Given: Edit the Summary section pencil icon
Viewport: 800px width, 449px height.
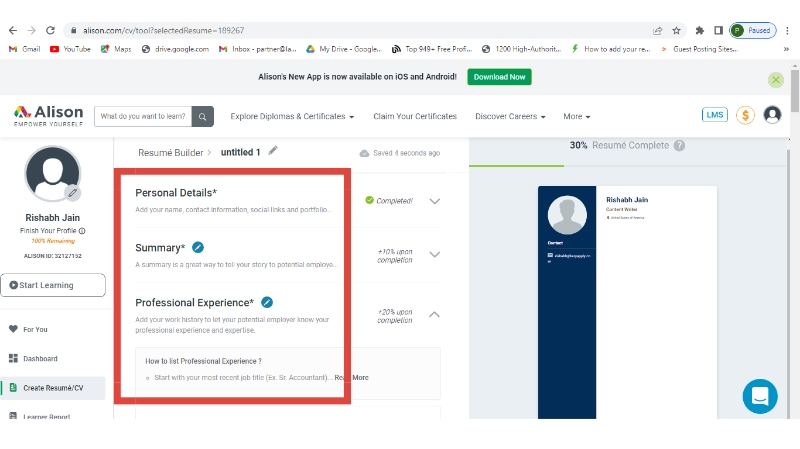Looking at the screenshot, I should (198, 247).
